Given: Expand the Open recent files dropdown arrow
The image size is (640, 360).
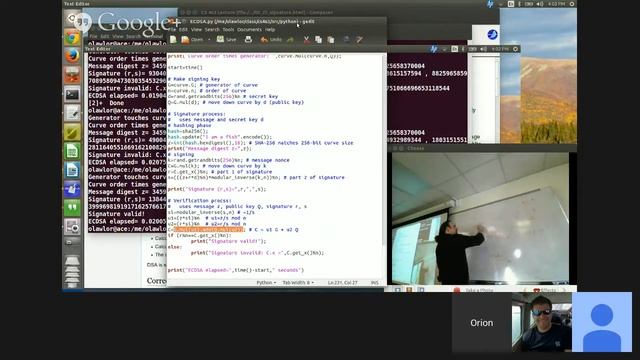Looking at the screenshot, I should (209, 40).
